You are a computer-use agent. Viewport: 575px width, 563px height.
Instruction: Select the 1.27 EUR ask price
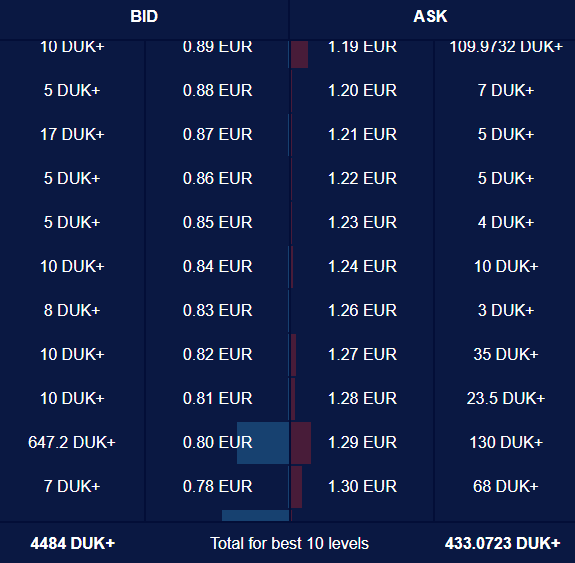(x=362, y=354)
